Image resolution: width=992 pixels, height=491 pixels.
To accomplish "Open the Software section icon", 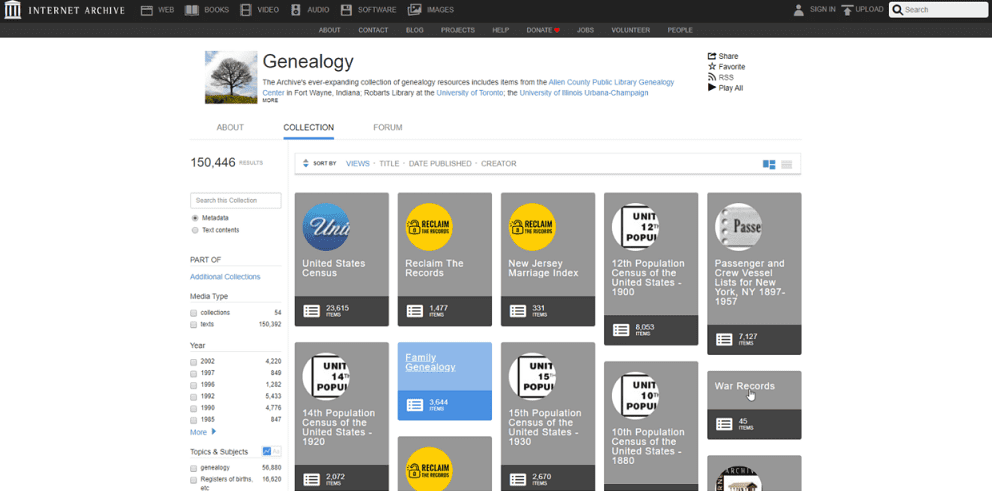I will point(346,10).
